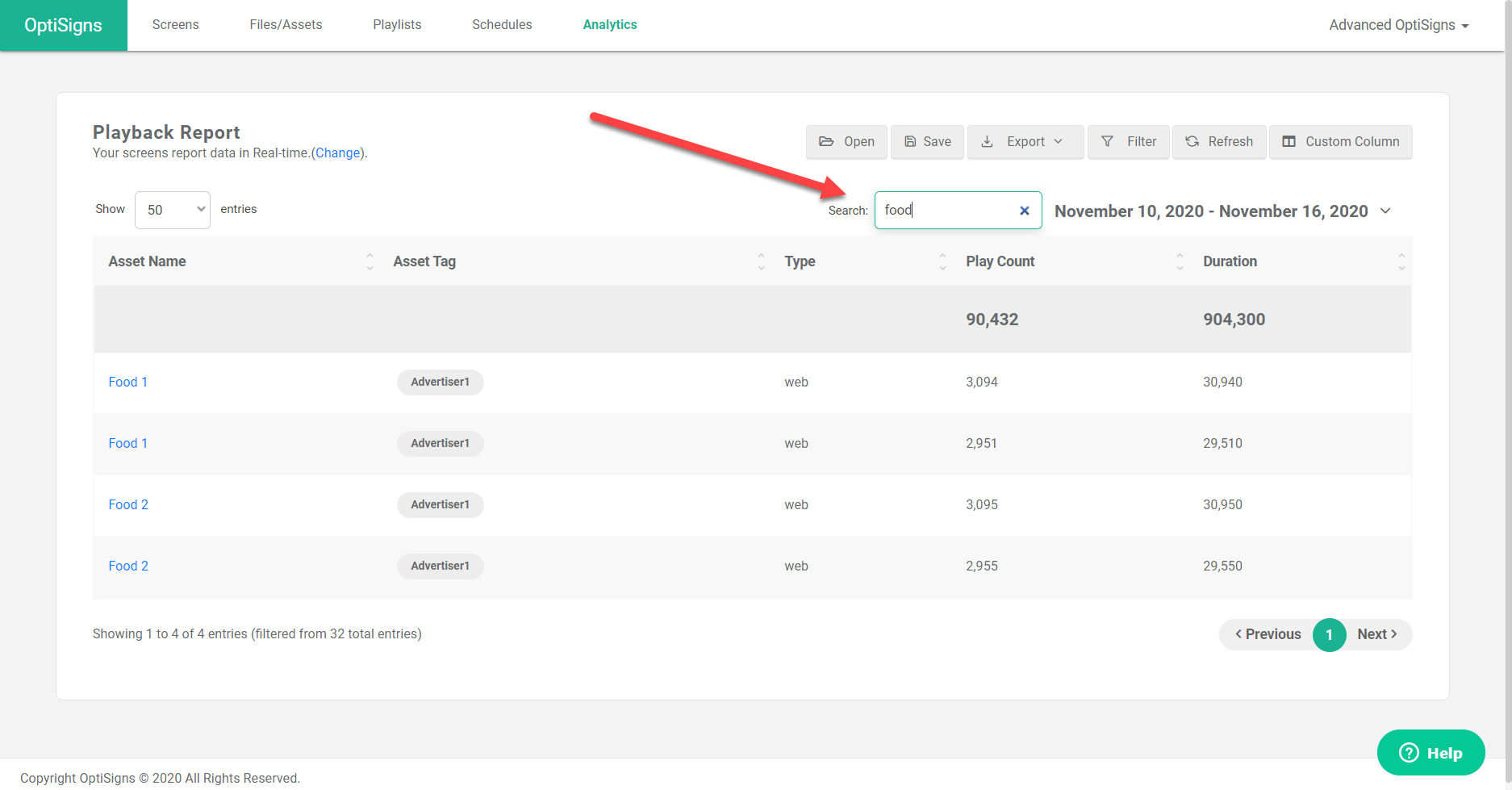This screenshot has height=790, width=1512.
Task: Expand the date range November 10 - 16 picker
Action: click(x=1222, y=211)
